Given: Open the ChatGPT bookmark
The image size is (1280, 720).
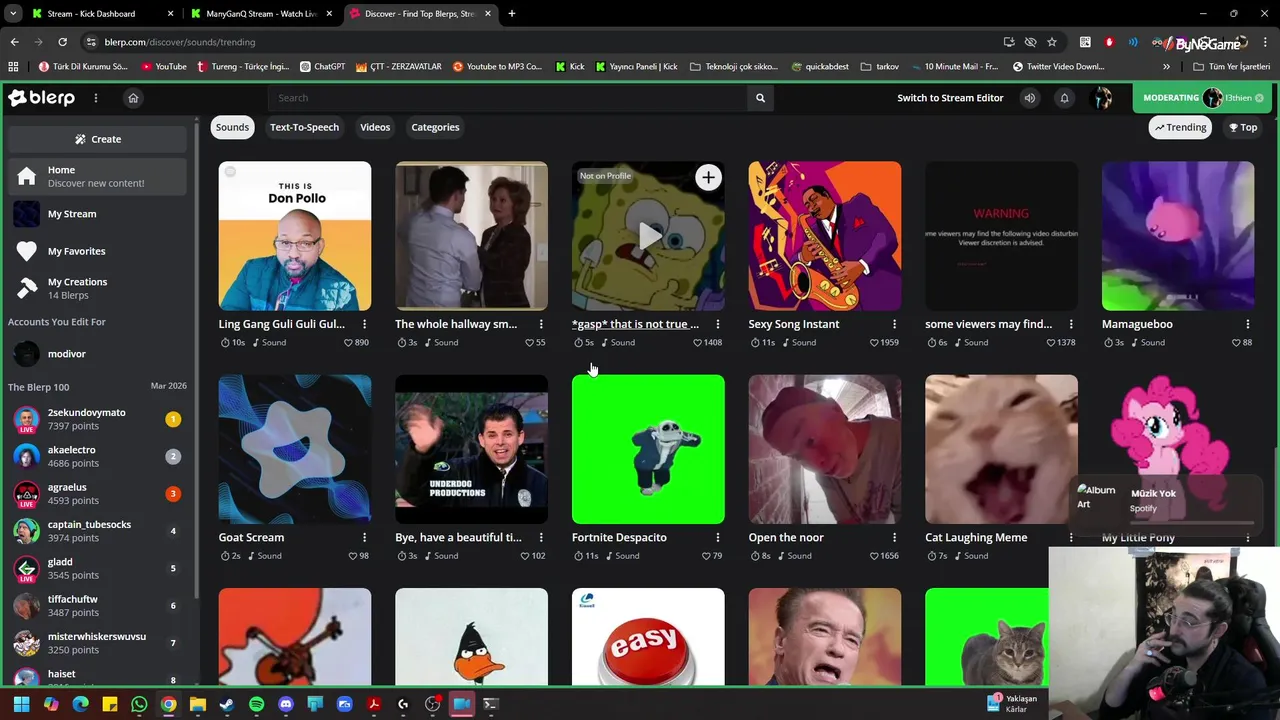Looking at the screenshot, I should [322, 67].
